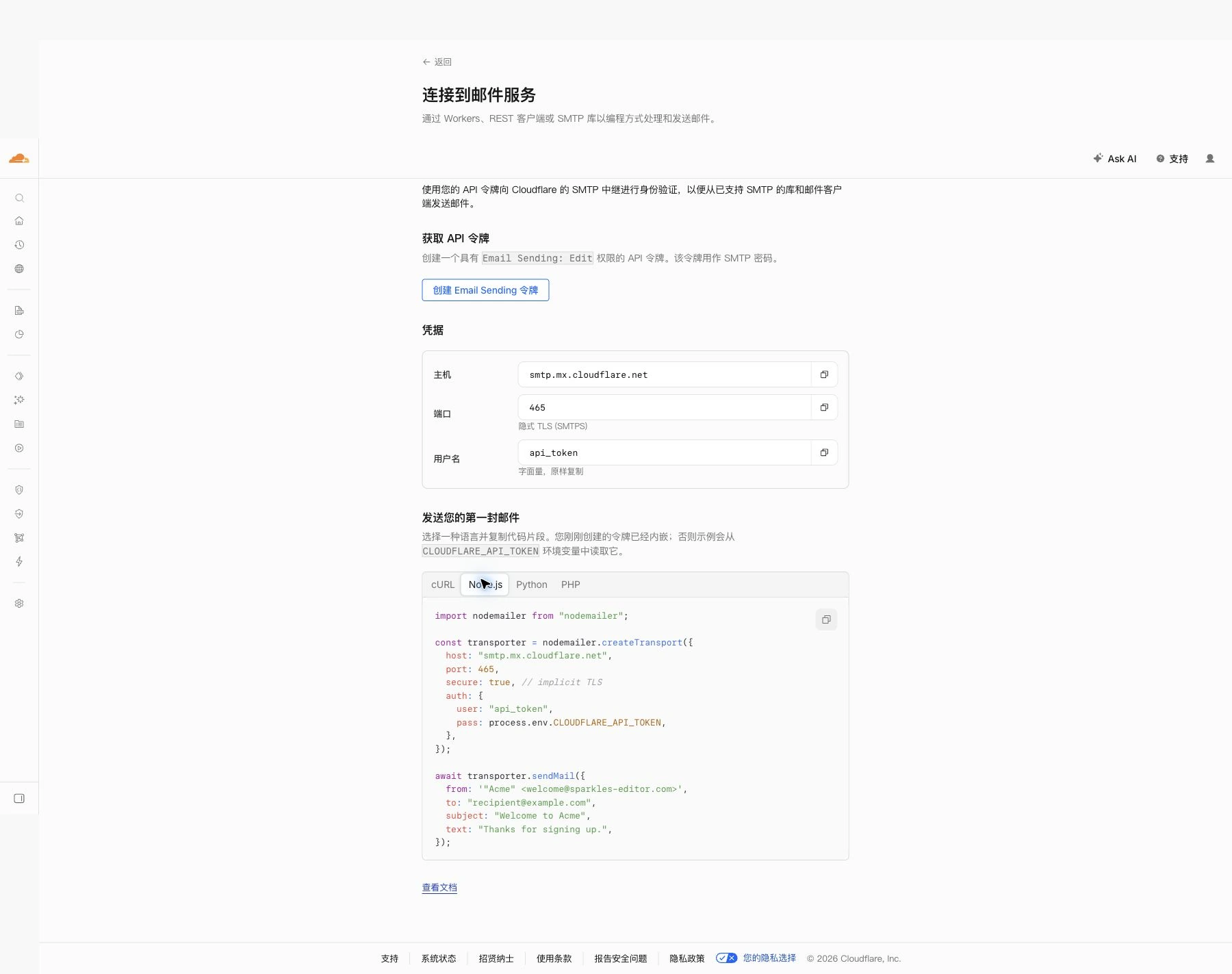The image size is (1232, 974).
Task: Click the 主机 label
Action: point(442,374)
